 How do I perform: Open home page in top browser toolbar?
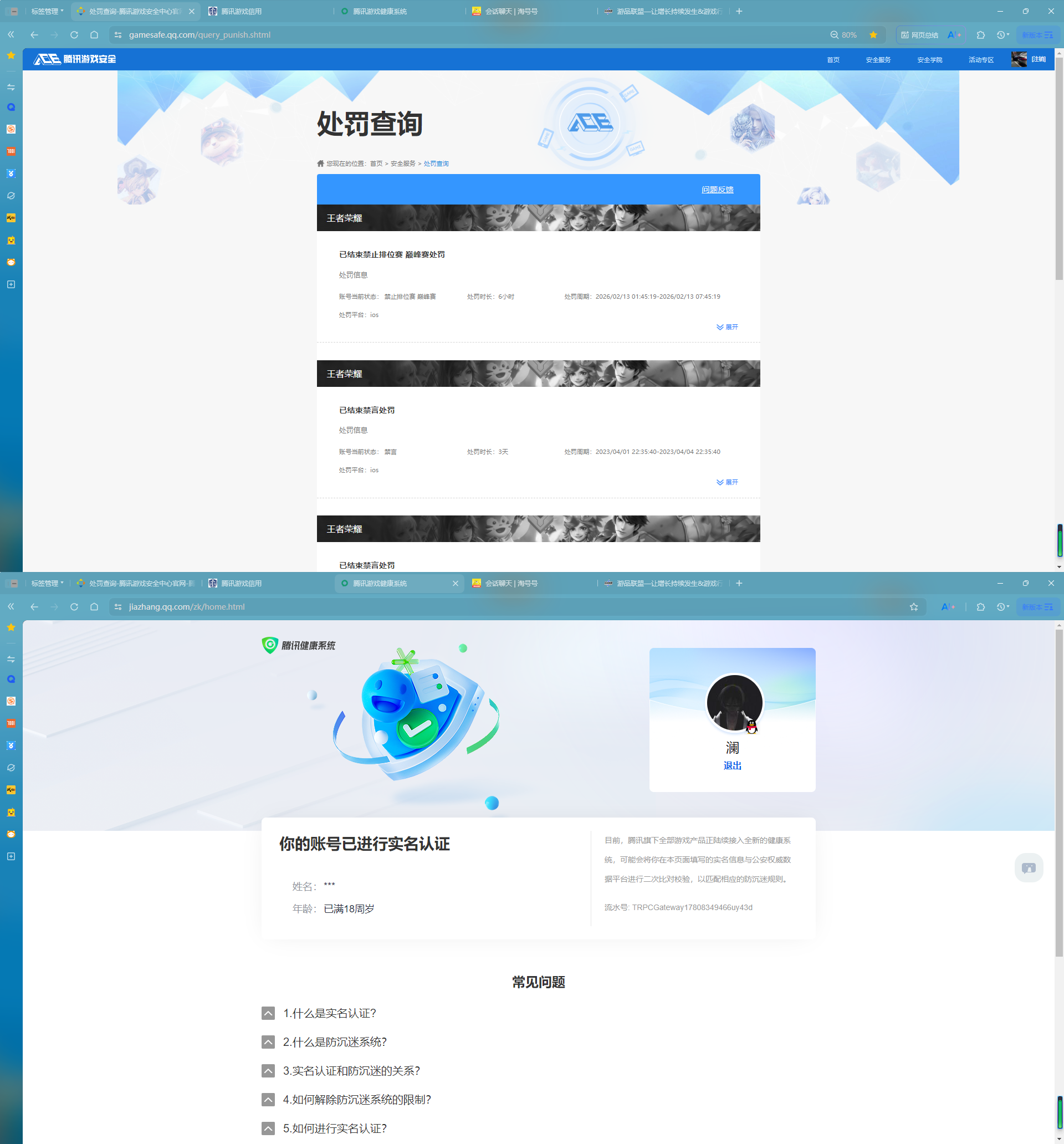pos(94,35)
